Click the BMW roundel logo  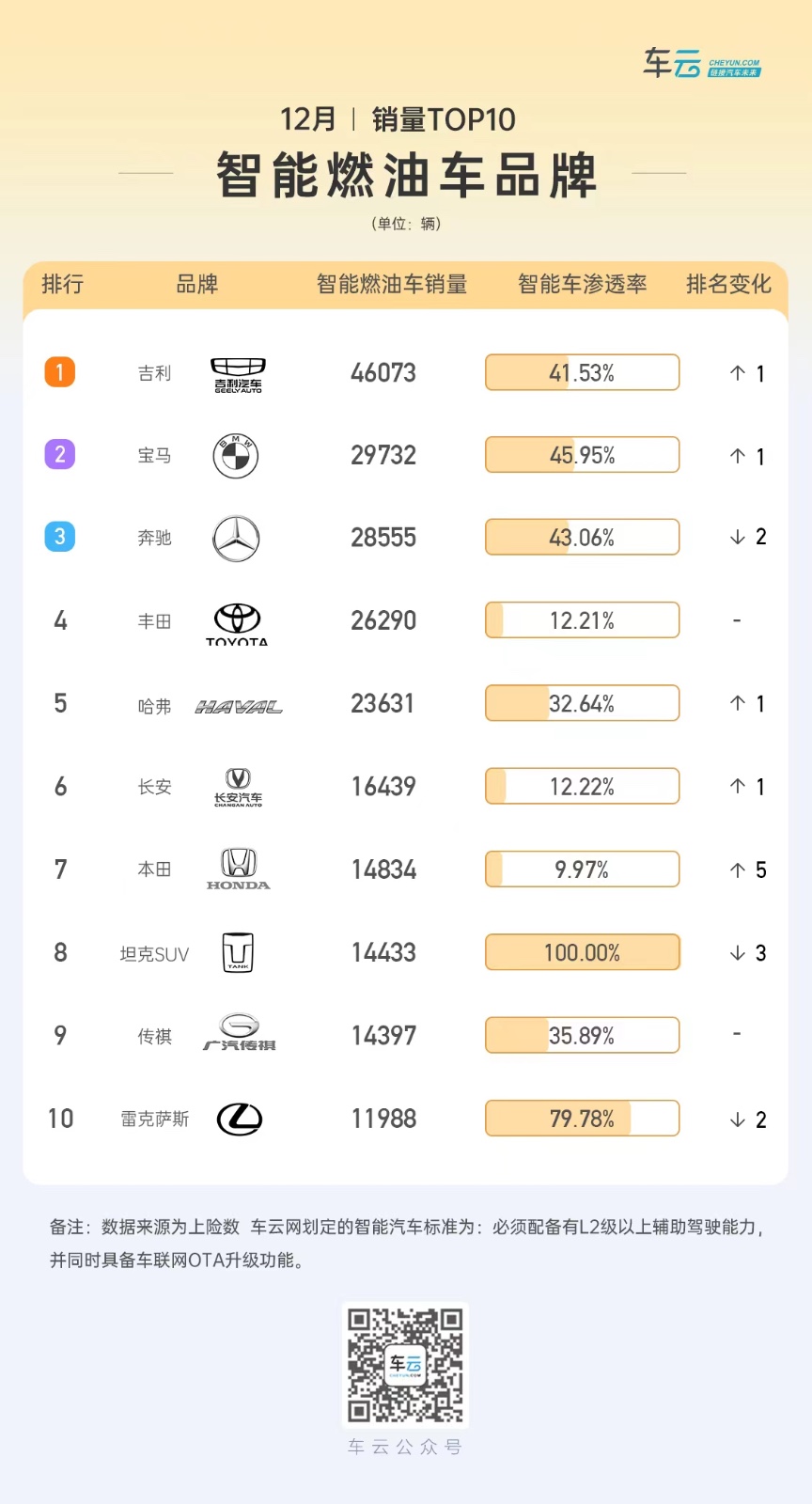click(x=235, y=456)
